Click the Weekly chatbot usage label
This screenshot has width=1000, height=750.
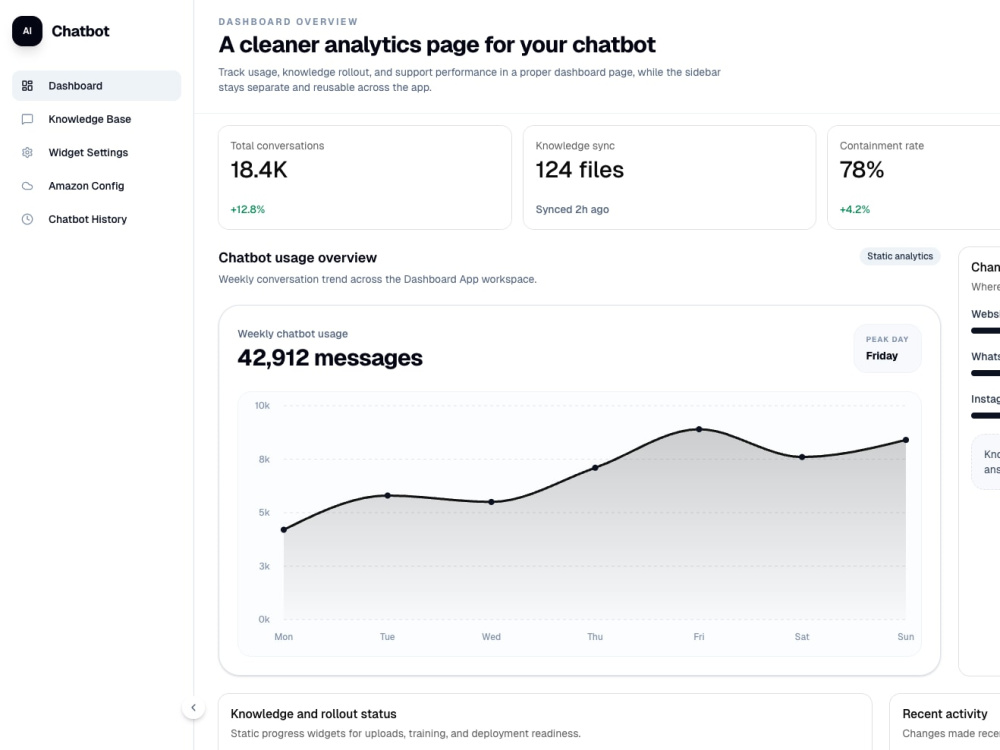point(293,334)
